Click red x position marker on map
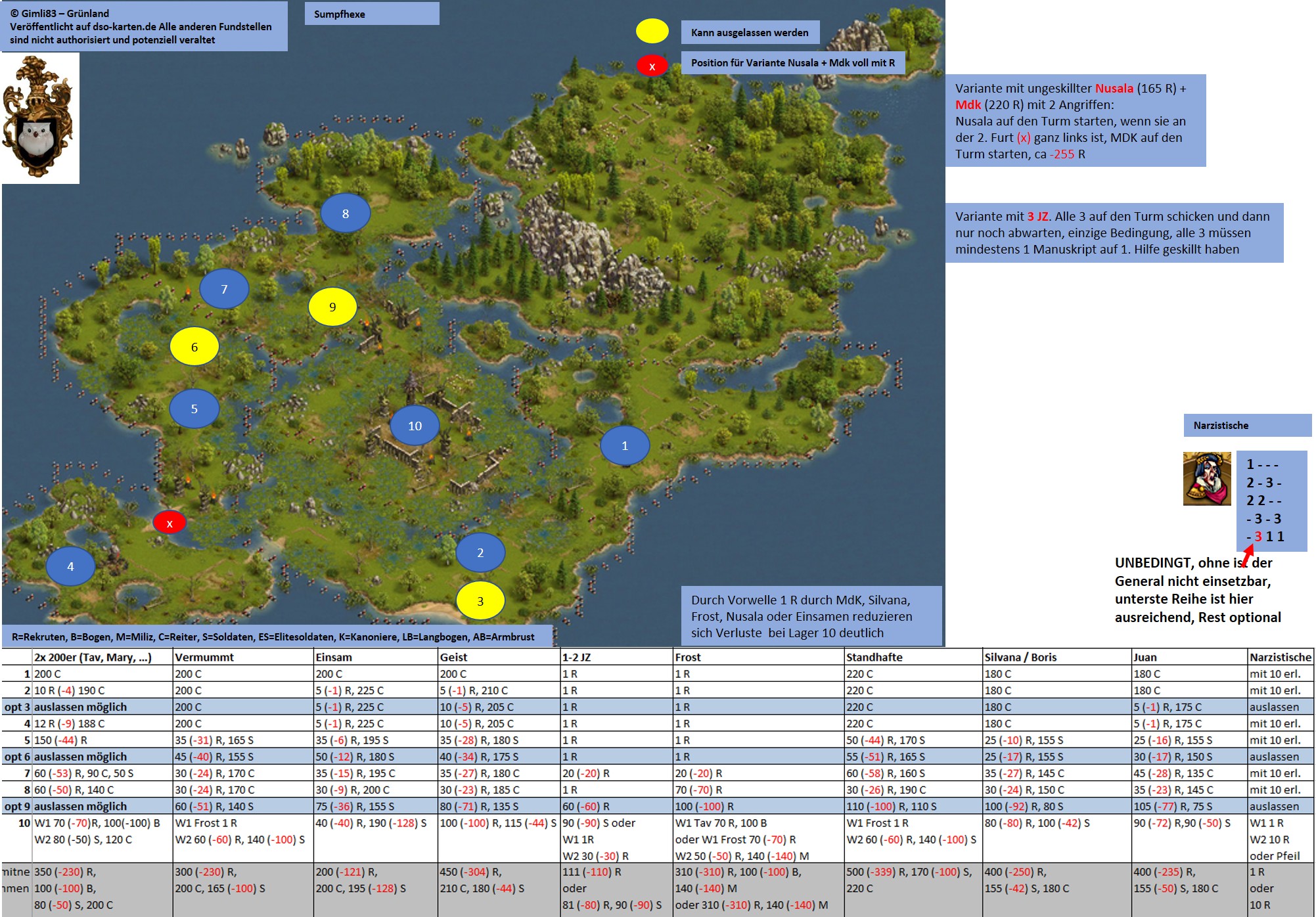 [170, 523]
